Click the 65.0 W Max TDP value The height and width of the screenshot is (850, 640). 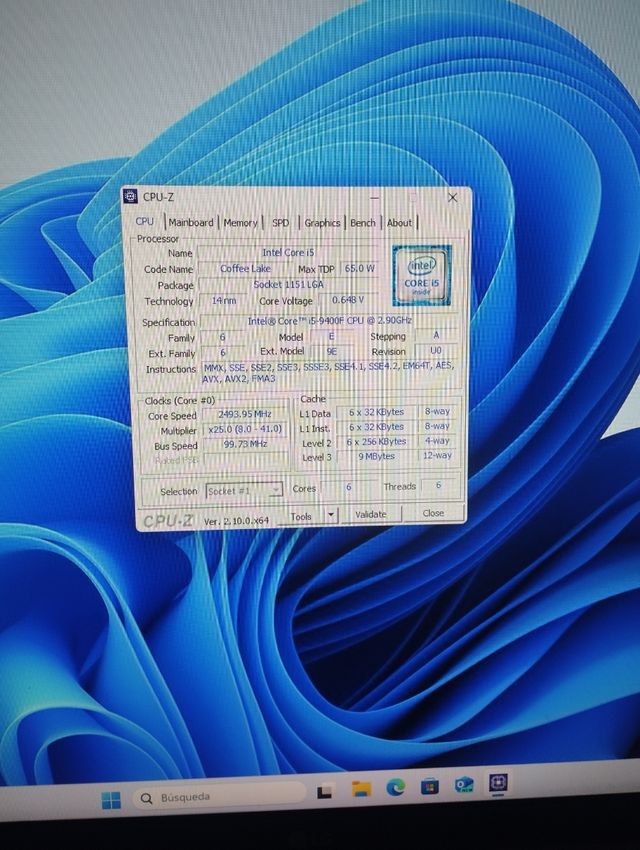pos(359,268)
